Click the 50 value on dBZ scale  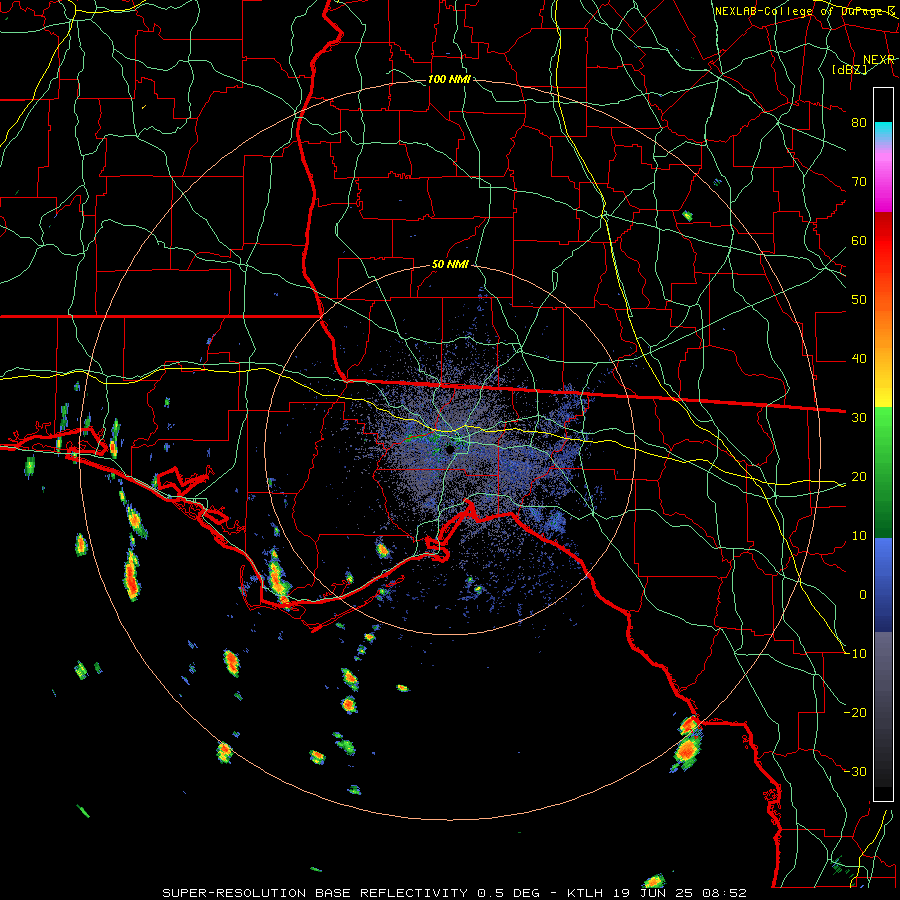pos(859,300)
